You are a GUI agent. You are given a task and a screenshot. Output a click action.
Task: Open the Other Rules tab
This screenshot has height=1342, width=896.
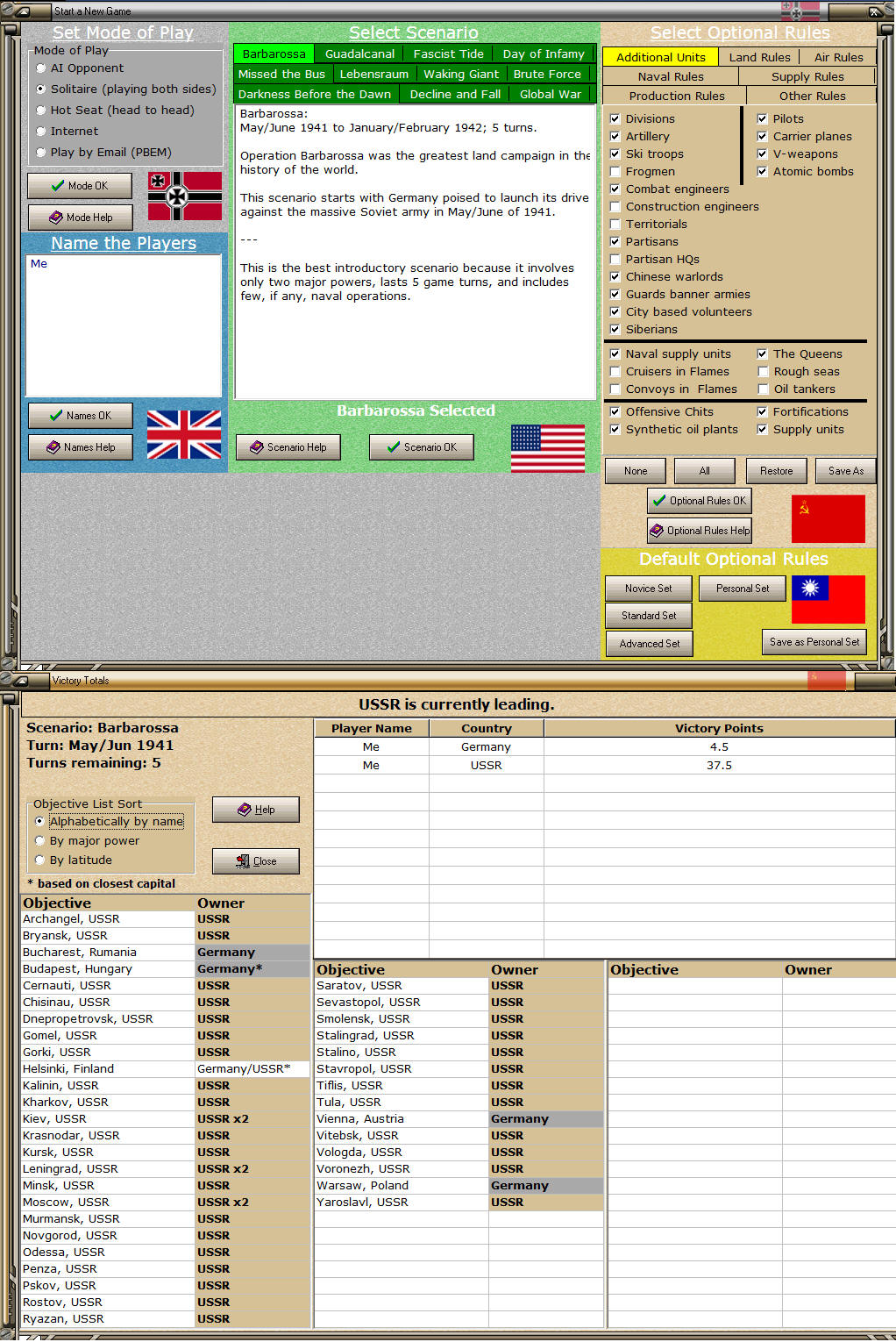click(813, 96)
